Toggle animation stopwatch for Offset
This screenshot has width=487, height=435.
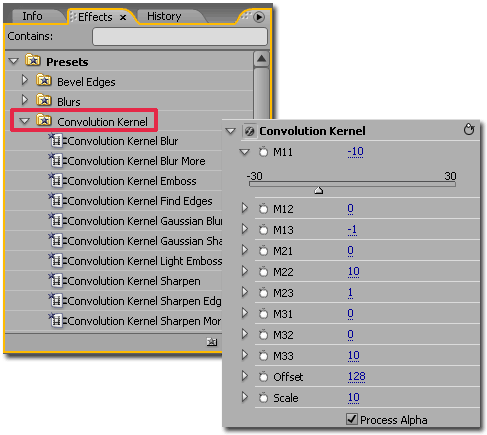(x=263, y=377)
